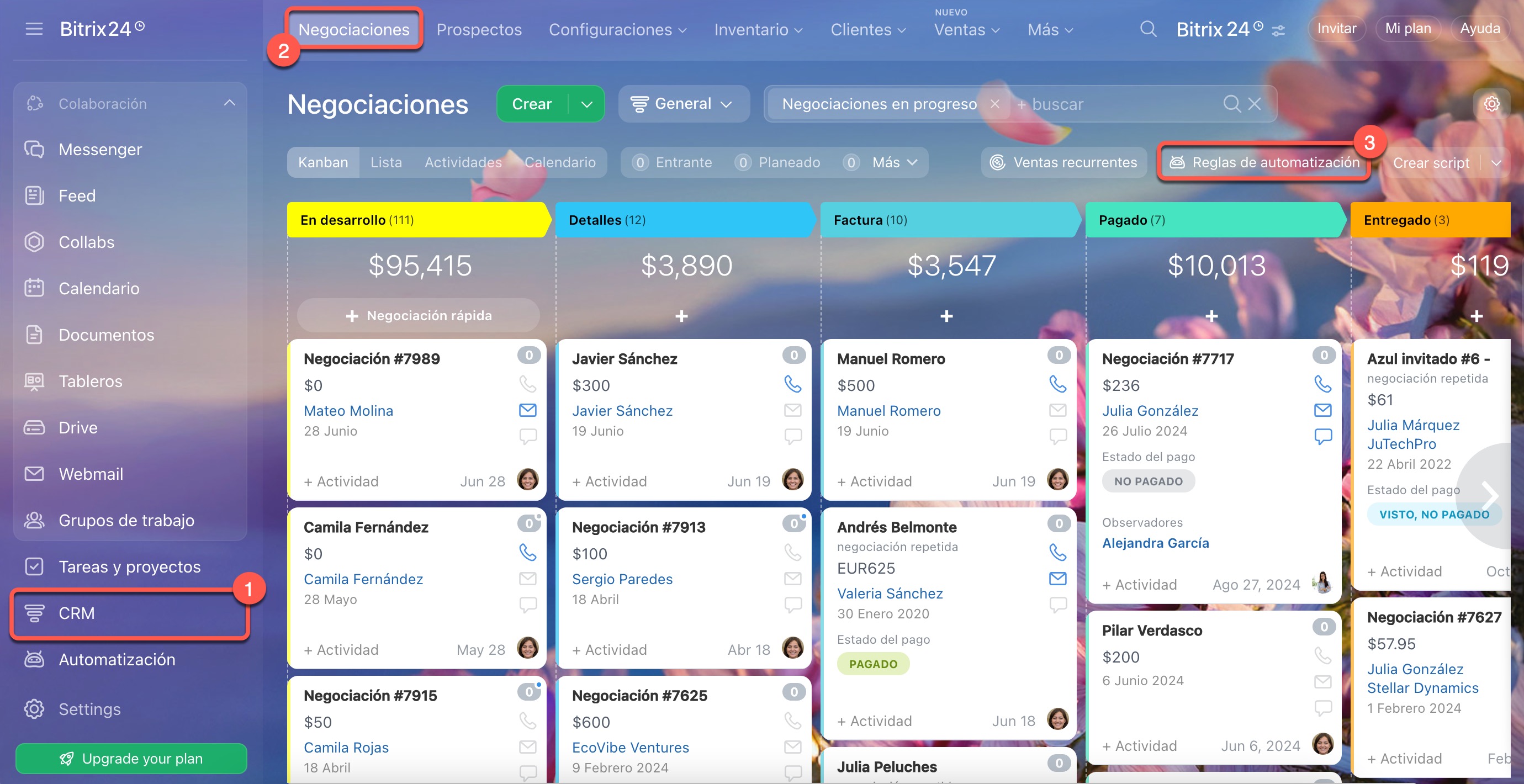Add deal with plus in Pagado column

pos(1211,316)
